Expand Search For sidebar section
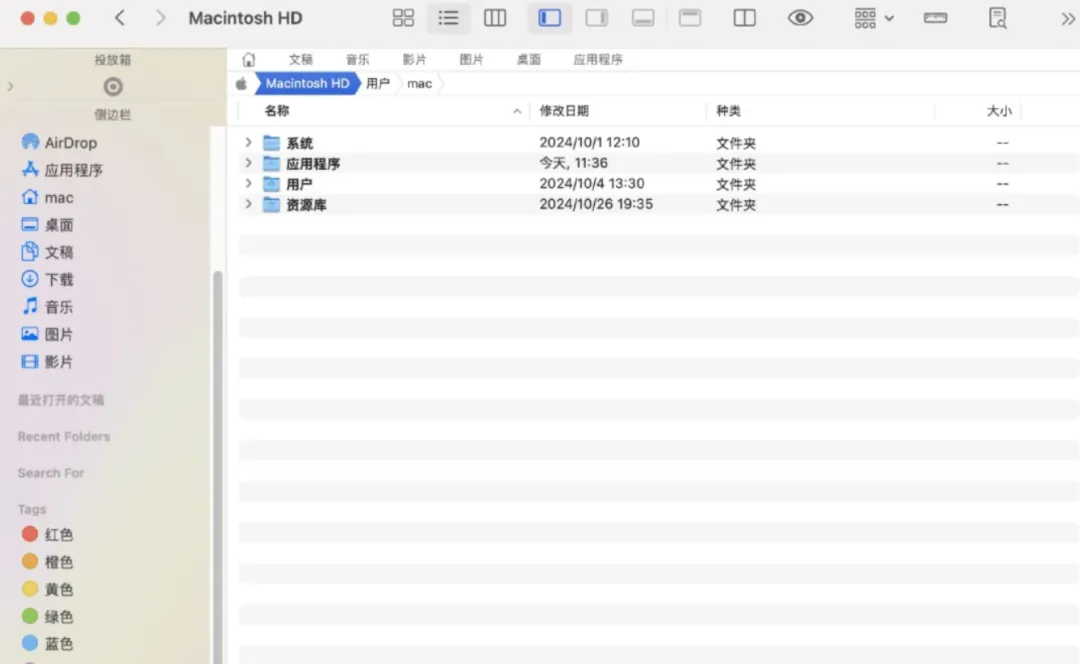 51,473
